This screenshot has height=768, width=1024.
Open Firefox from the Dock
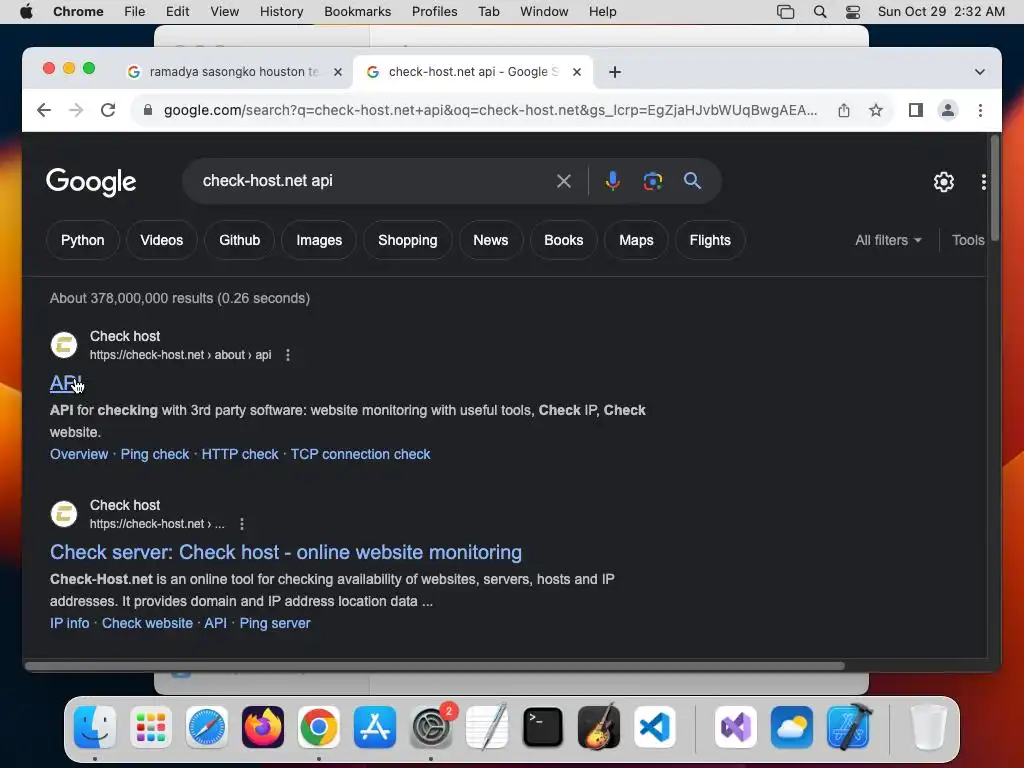(x=263, y=727)
